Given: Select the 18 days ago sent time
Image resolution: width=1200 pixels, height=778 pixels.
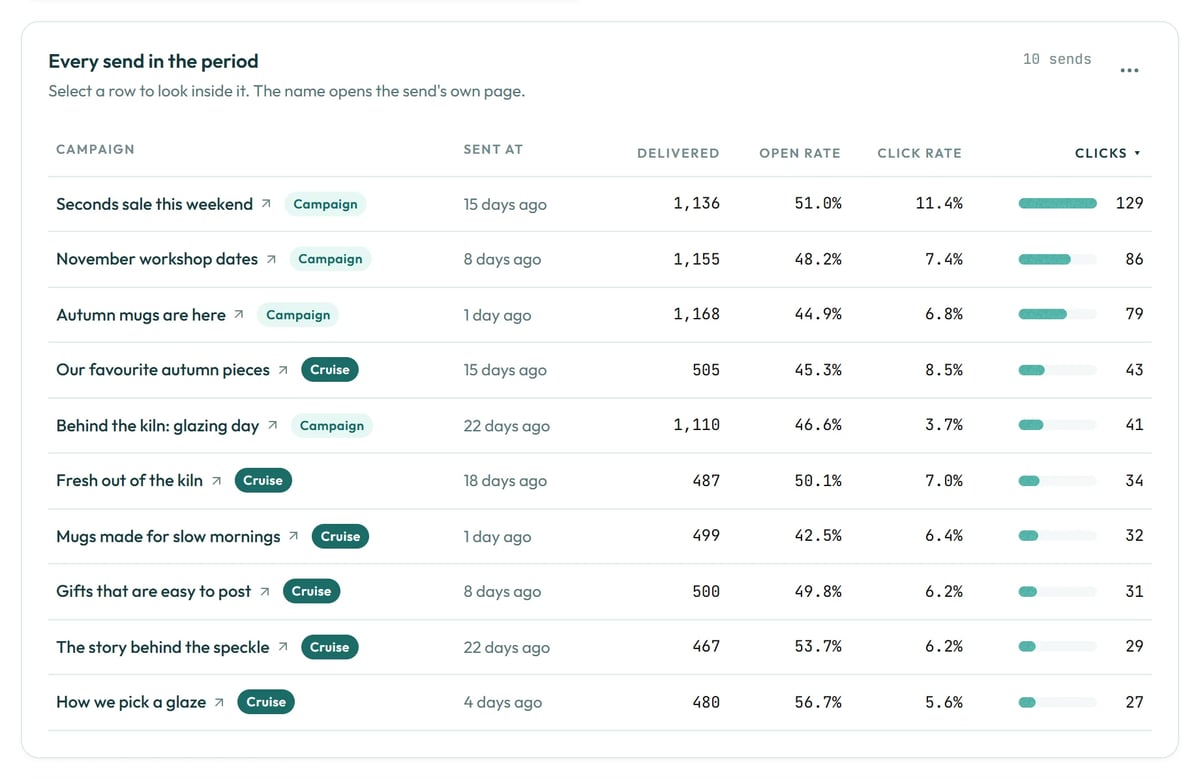Looking at the screenshot, I should (505, 481).
